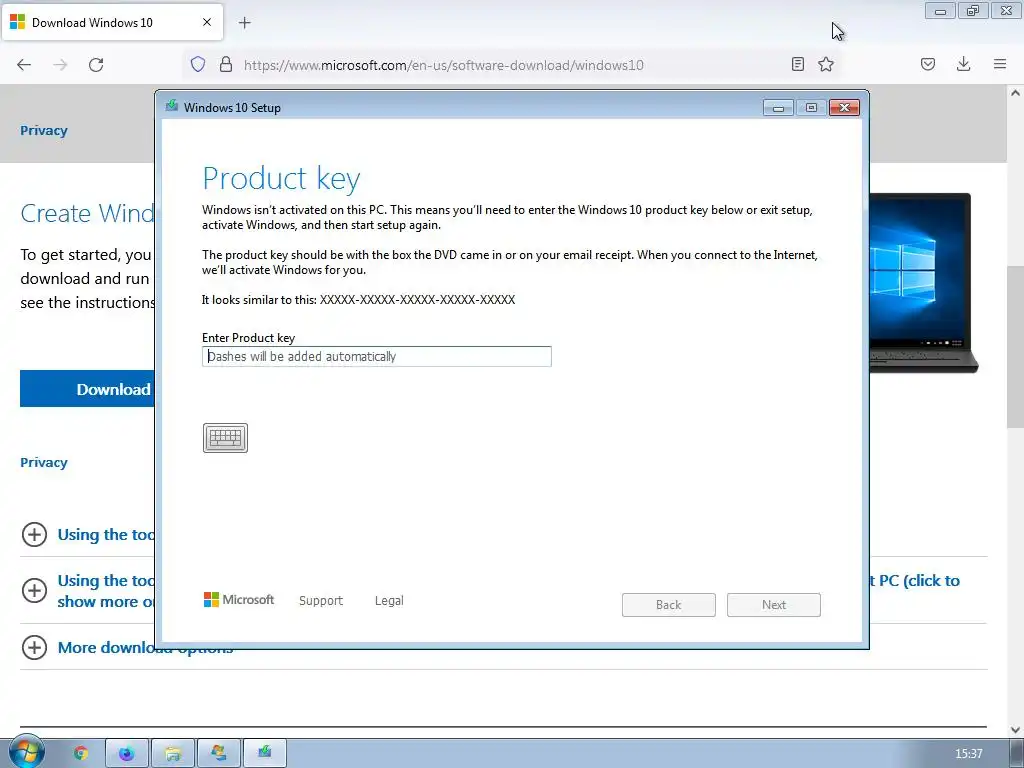Click the Next button in Windows 10 Setup

774,605
